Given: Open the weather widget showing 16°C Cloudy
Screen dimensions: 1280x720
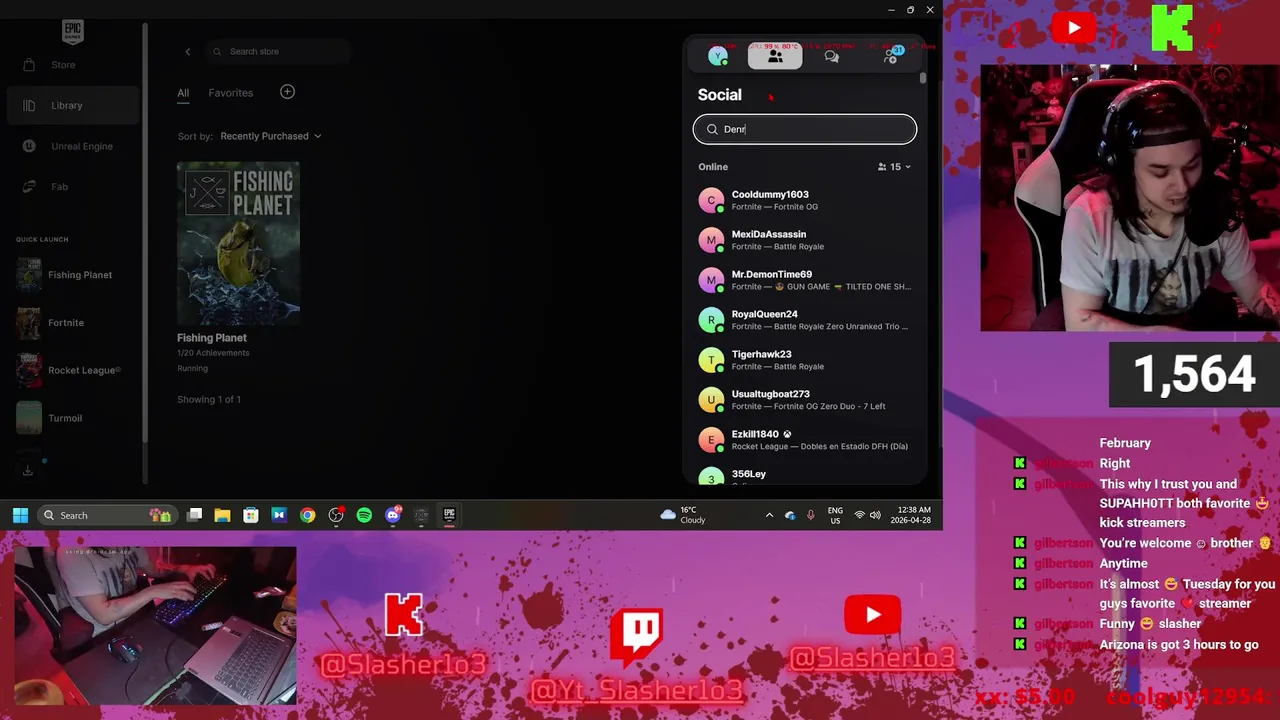Looking at the screenshot, I should pyautogui.click(x=683, y=515).
